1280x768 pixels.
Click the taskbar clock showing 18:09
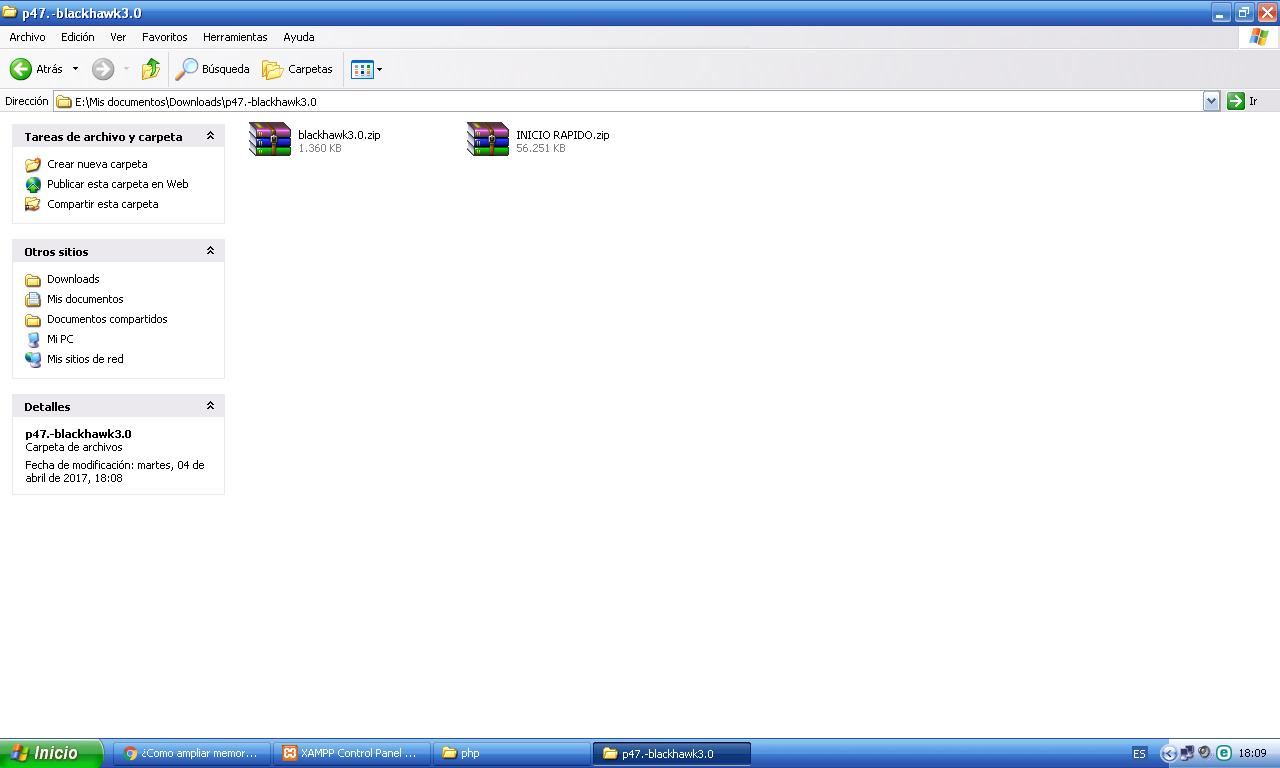(x=1252, y=754)
